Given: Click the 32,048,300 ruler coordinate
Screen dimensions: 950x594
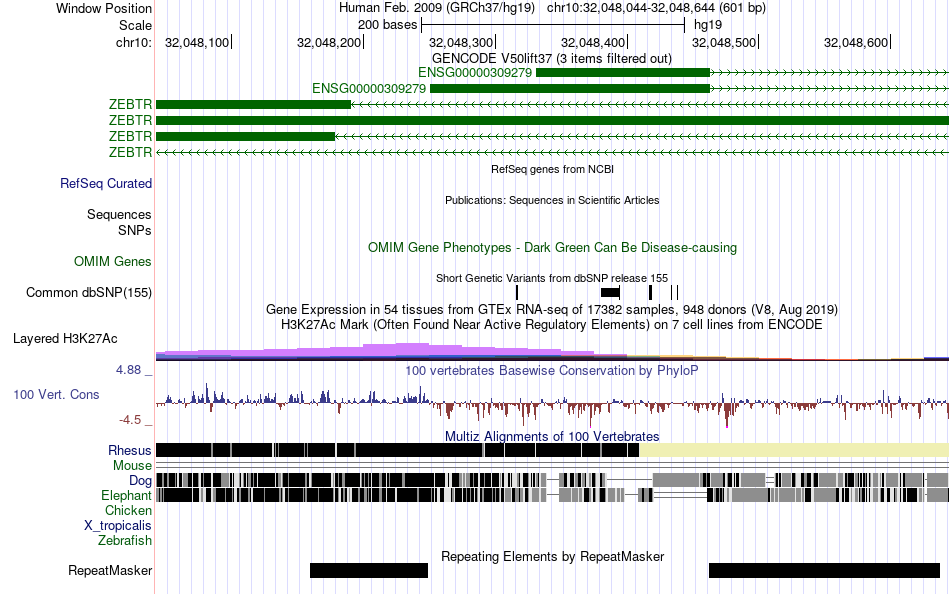Looking at the screenshot, I should pyautogui.click(x=461, y=42).
